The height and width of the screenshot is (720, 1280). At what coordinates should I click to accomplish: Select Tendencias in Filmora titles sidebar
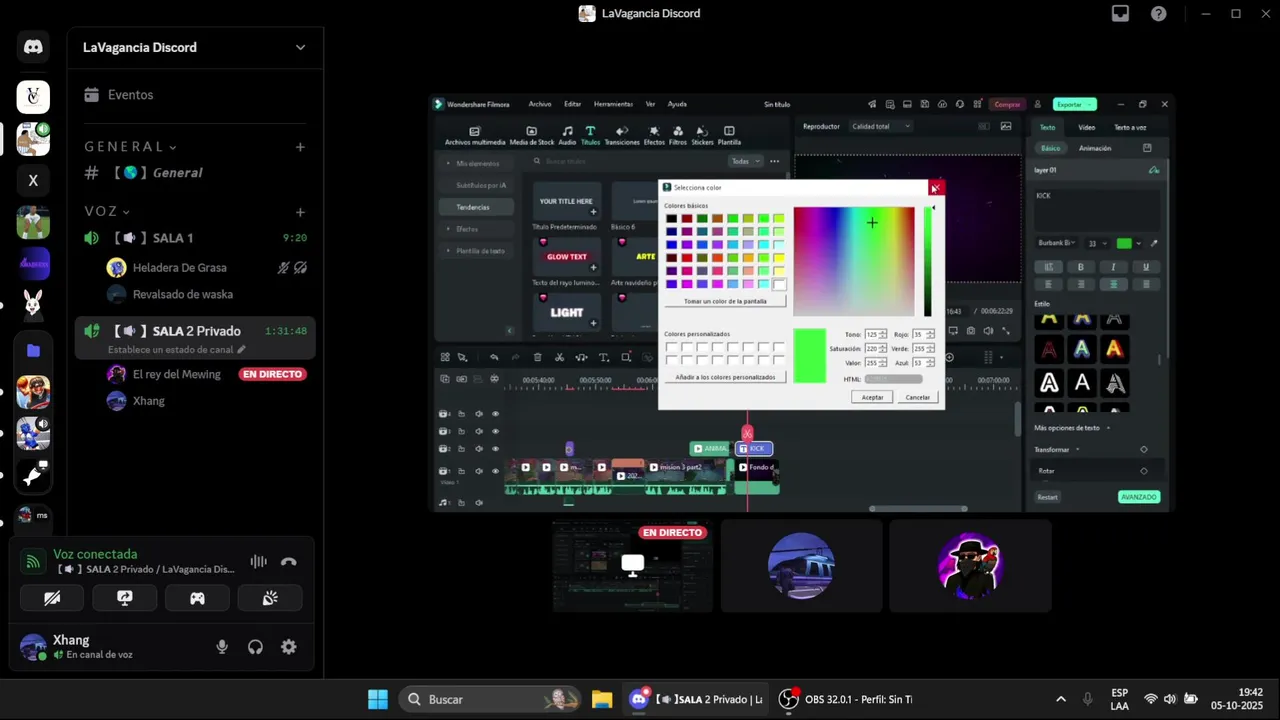(476, 207)
